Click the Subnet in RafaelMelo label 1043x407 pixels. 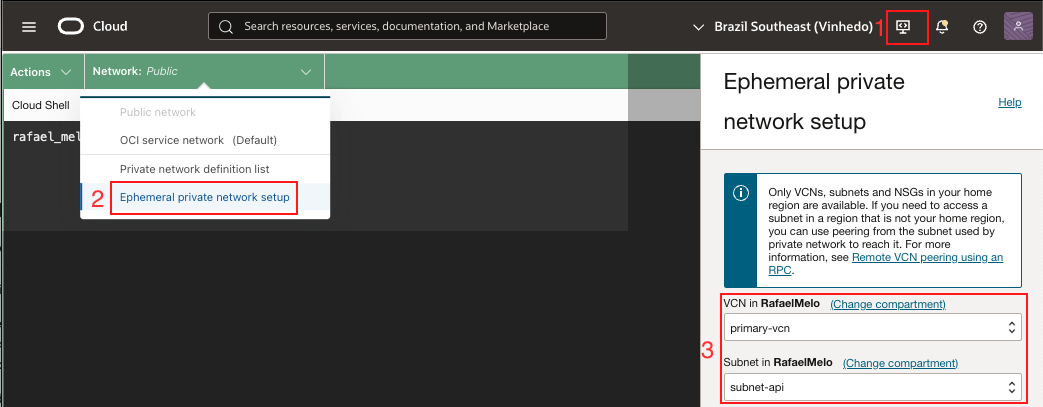click(778, 362)
